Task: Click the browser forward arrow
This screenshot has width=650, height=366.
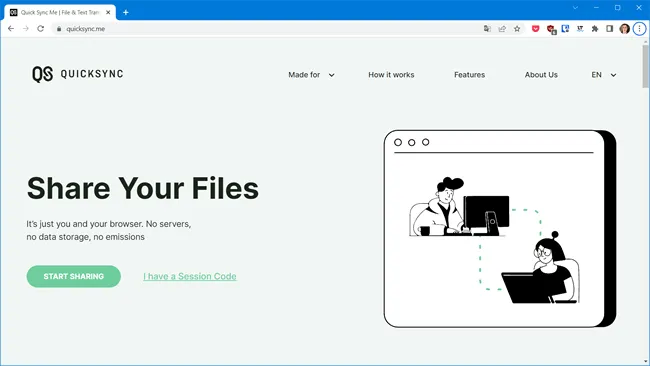Action: pyautogui.click(x=26, y=29)
